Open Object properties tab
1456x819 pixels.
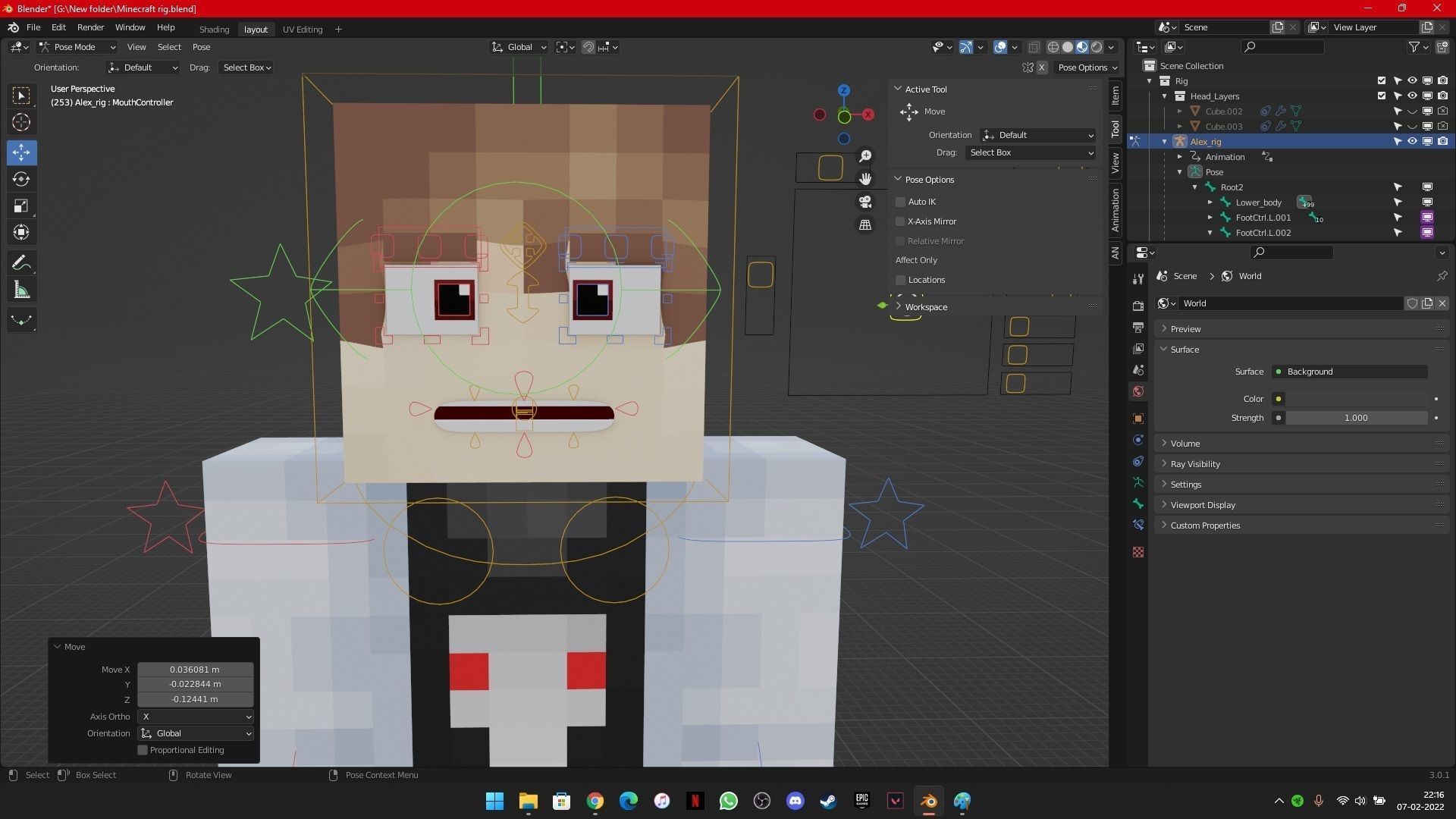(1138, 419)
